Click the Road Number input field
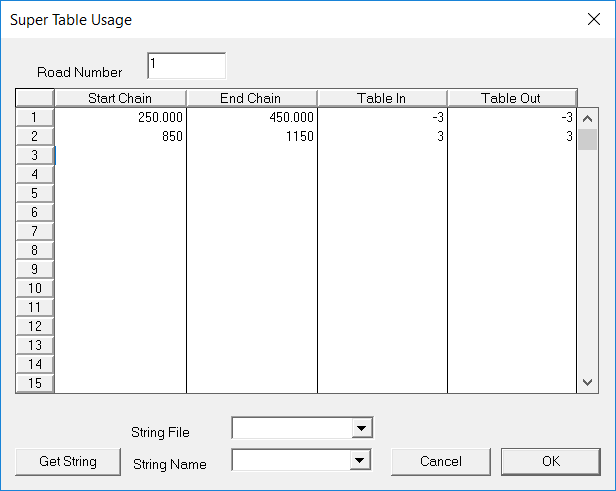 (186, 65)
